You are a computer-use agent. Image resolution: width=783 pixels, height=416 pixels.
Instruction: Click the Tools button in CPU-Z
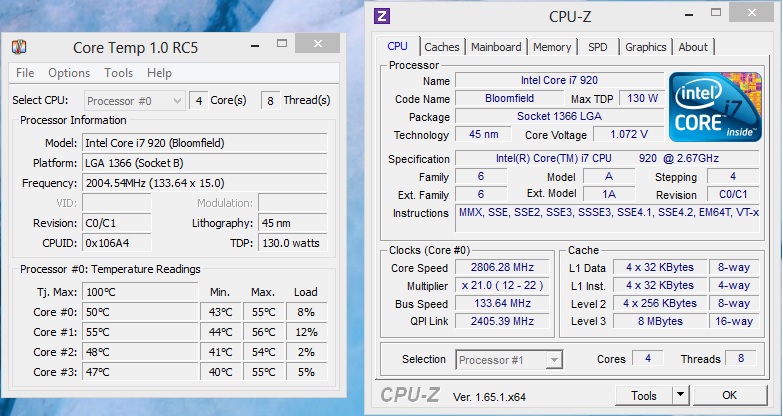(644, 395)
